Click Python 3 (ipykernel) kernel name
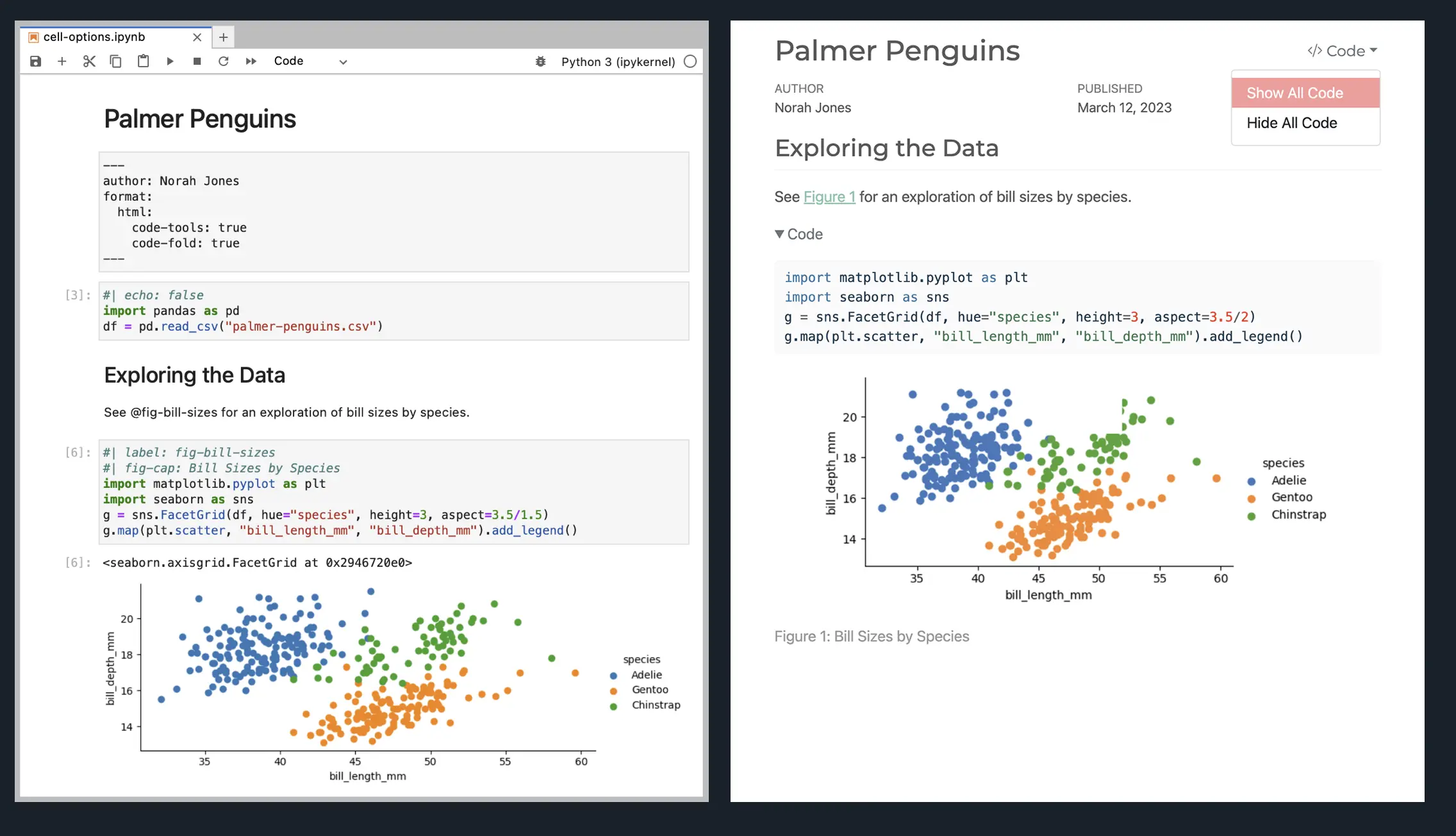 618,62
